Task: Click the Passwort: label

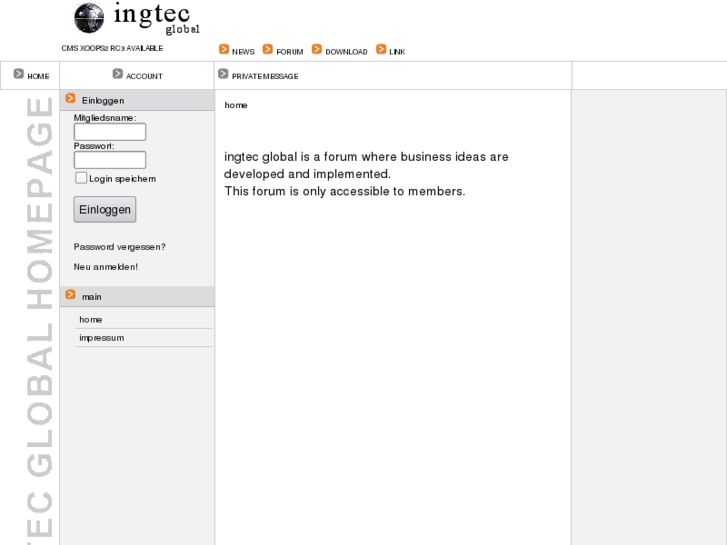Action: (x=94, y=146)
